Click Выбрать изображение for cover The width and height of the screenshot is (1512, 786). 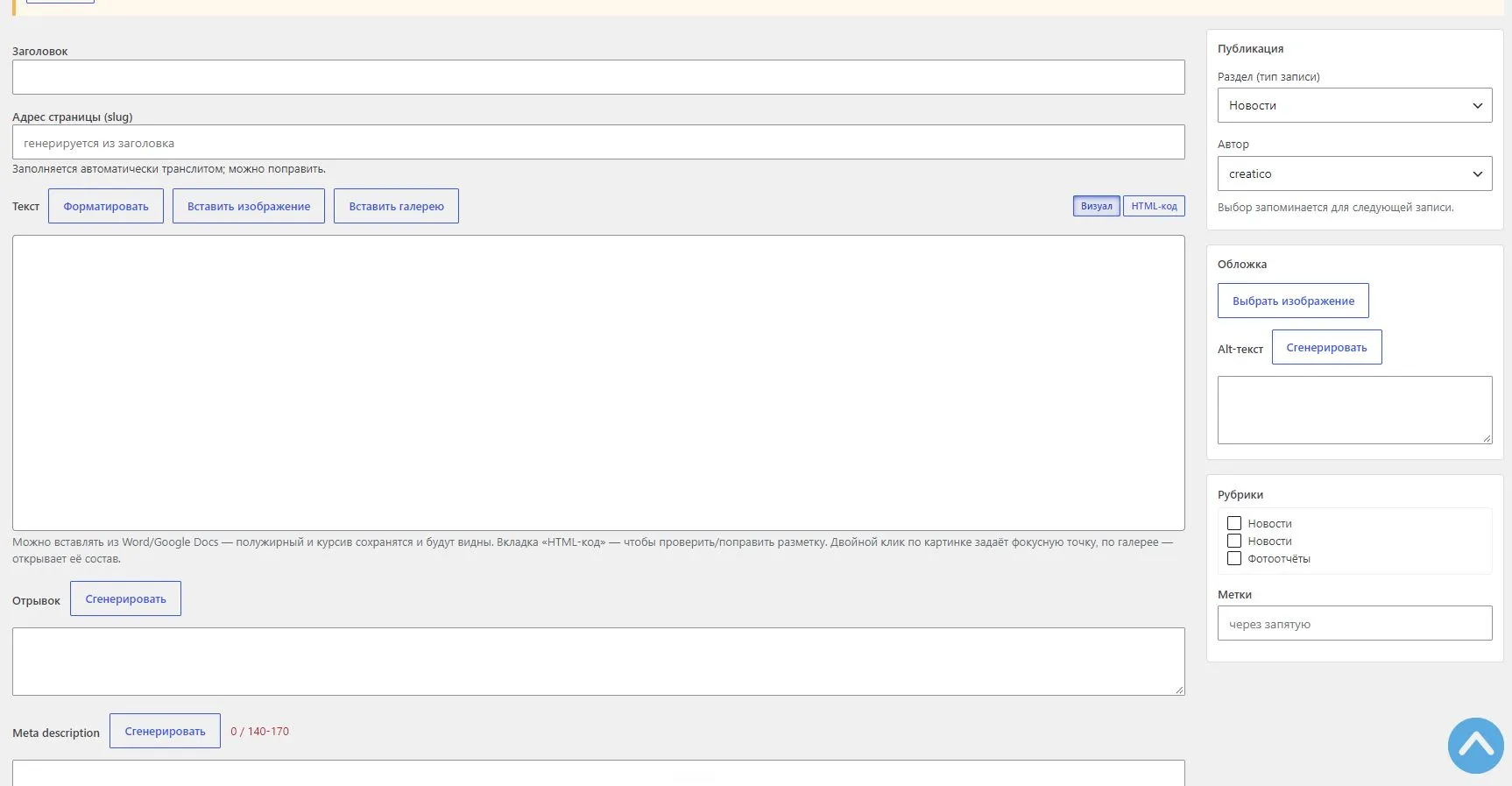pos(1293,301)
